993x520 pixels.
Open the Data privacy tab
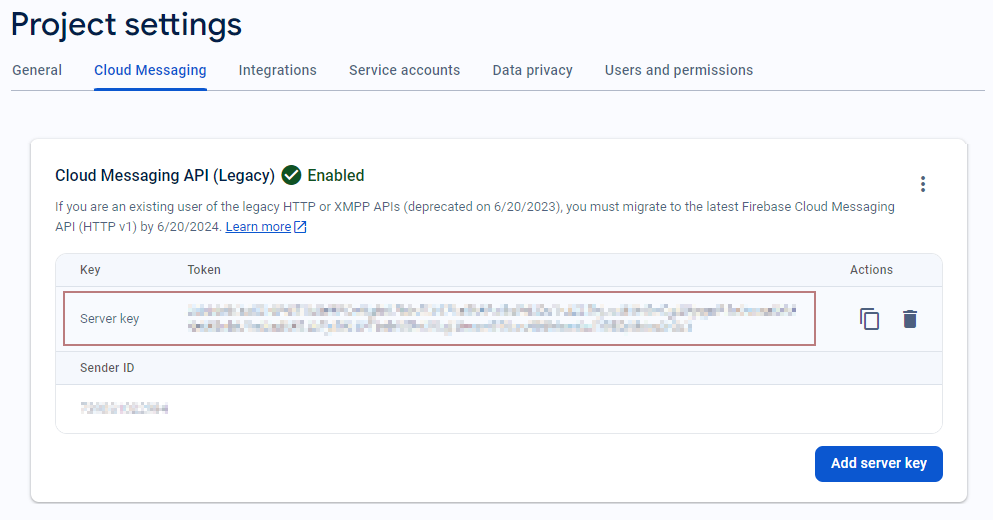click(532, 70)
